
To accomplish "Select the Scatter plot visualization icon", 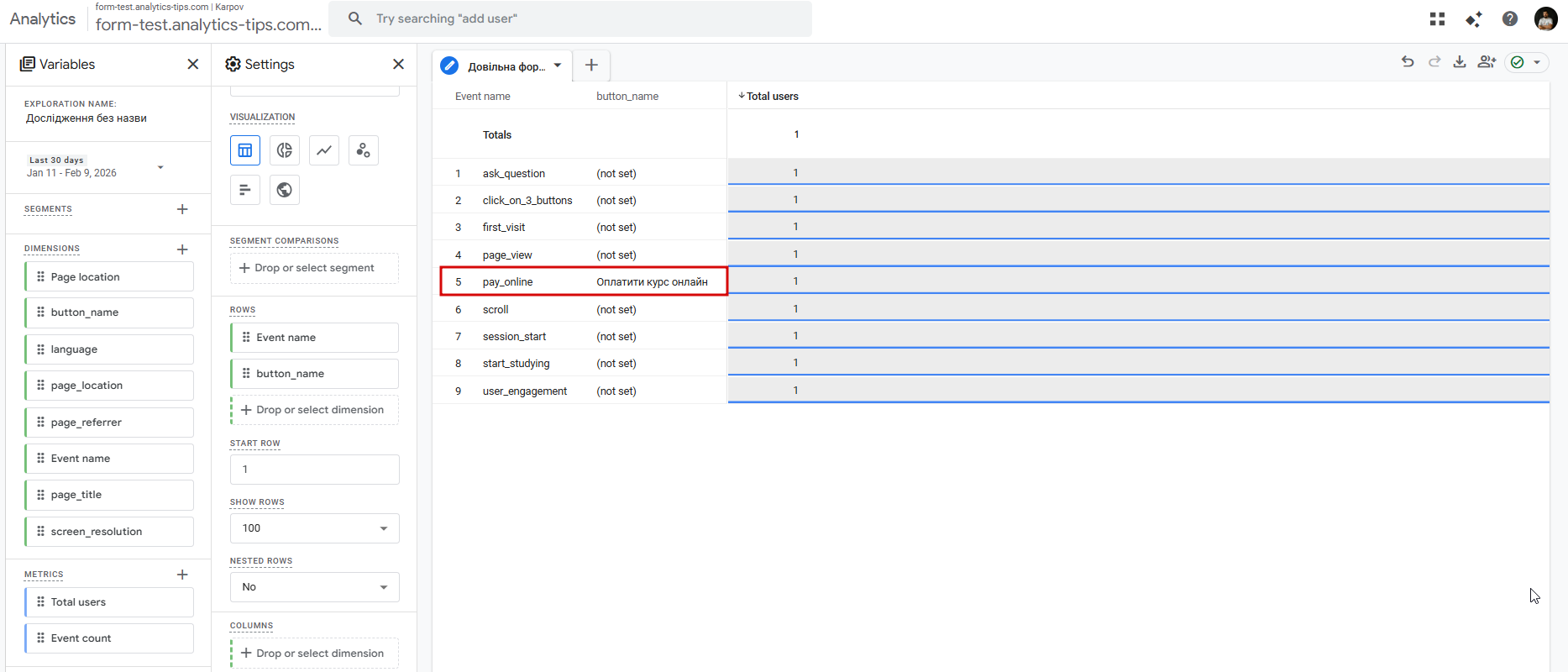I will 364,150.
